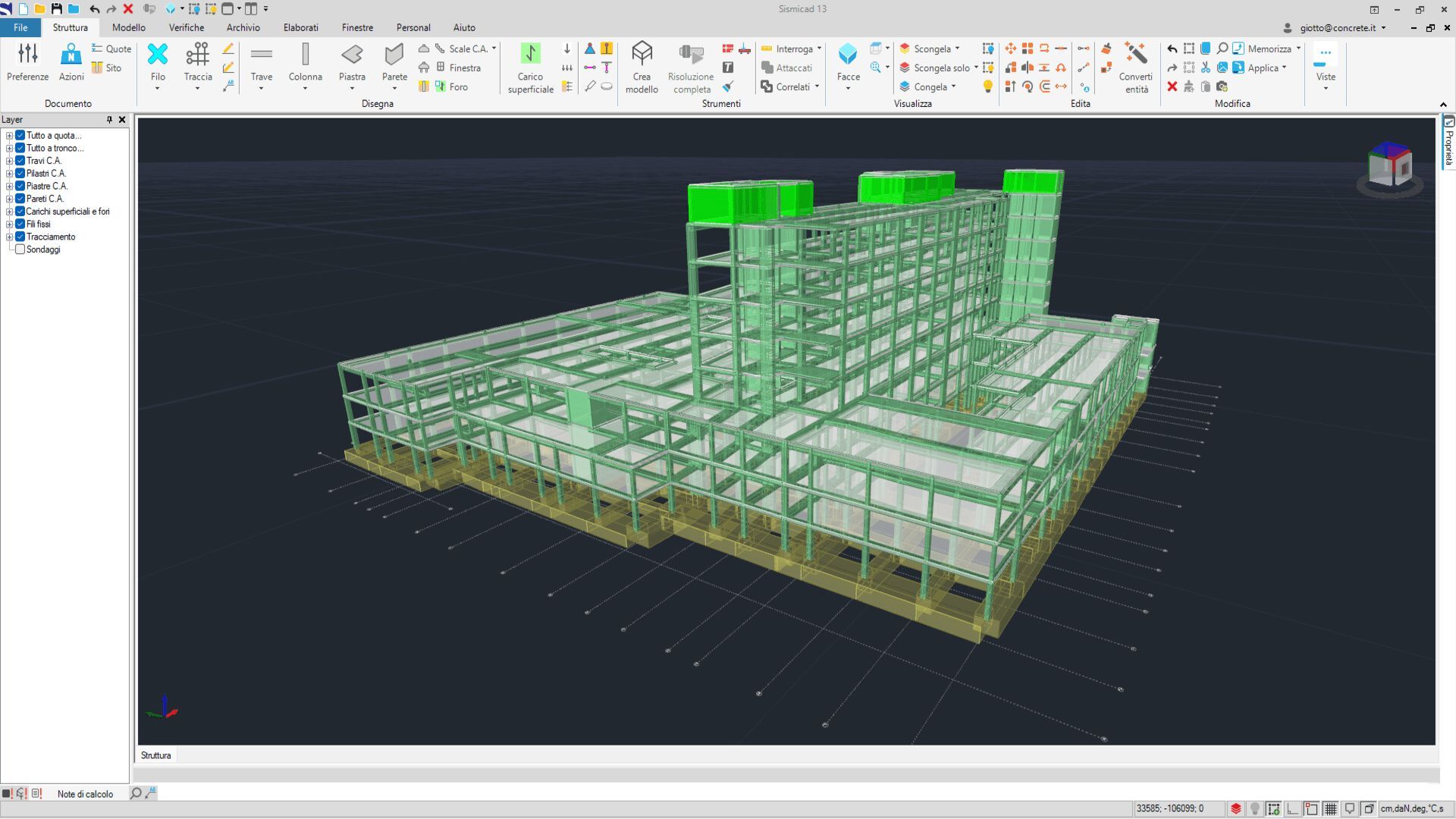Open Carico superficiale tool
The image size is (1456, 819).
tap(530, 55)
